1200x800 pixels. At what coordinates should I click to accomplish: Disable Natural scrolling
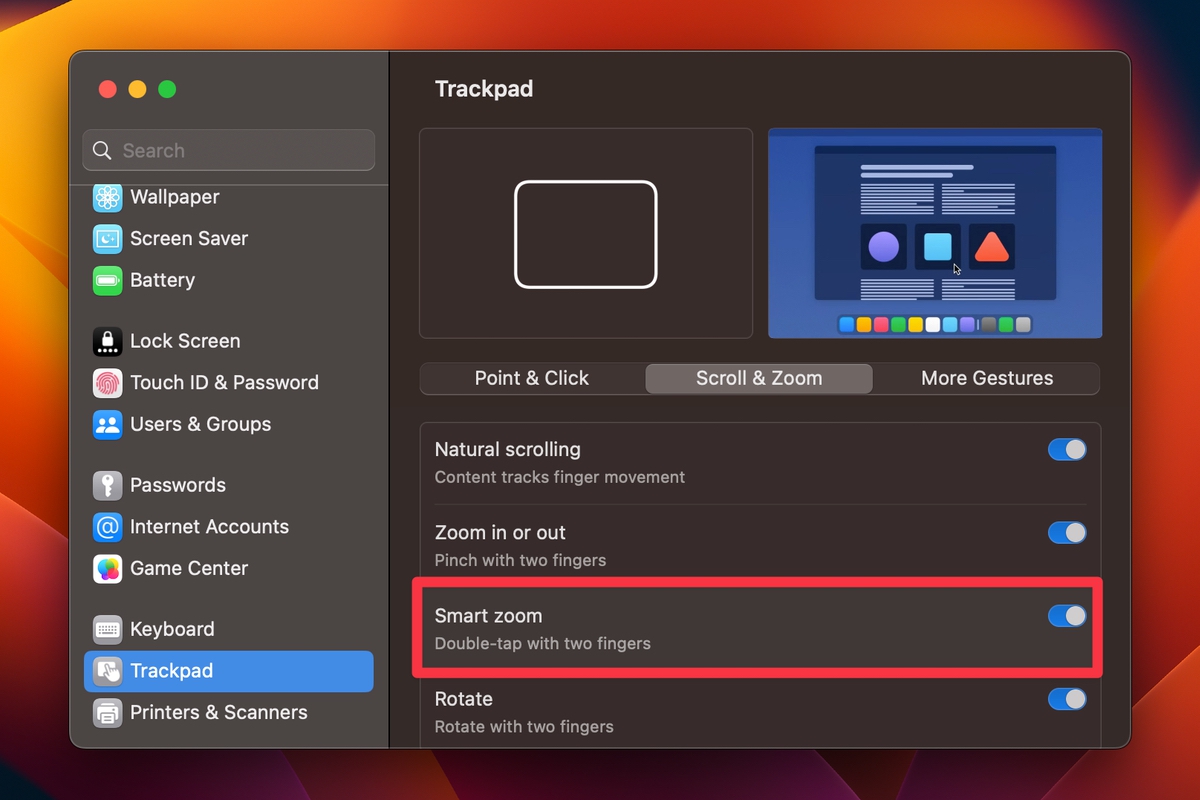pyautogui.click(x=1066, y=450)
